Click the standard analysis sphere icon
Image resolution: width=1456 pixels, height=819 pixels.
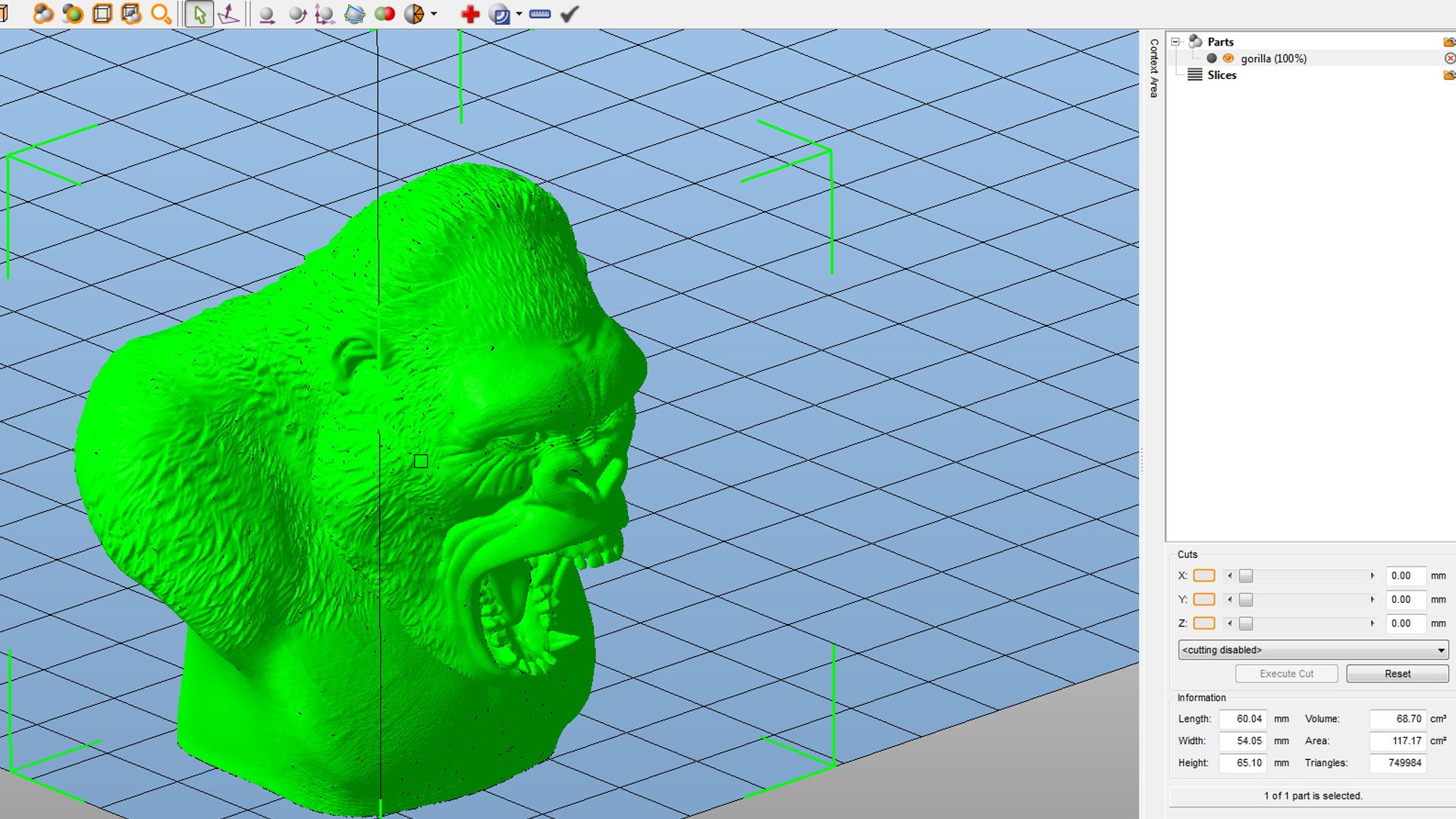point(500,14)
